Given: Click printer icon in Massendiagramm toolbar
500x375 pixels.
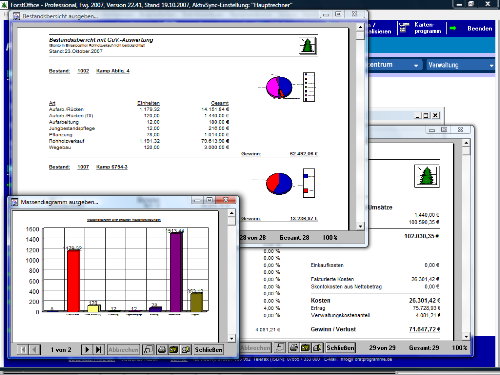Looking at the screenshot, I should (162, 349).
